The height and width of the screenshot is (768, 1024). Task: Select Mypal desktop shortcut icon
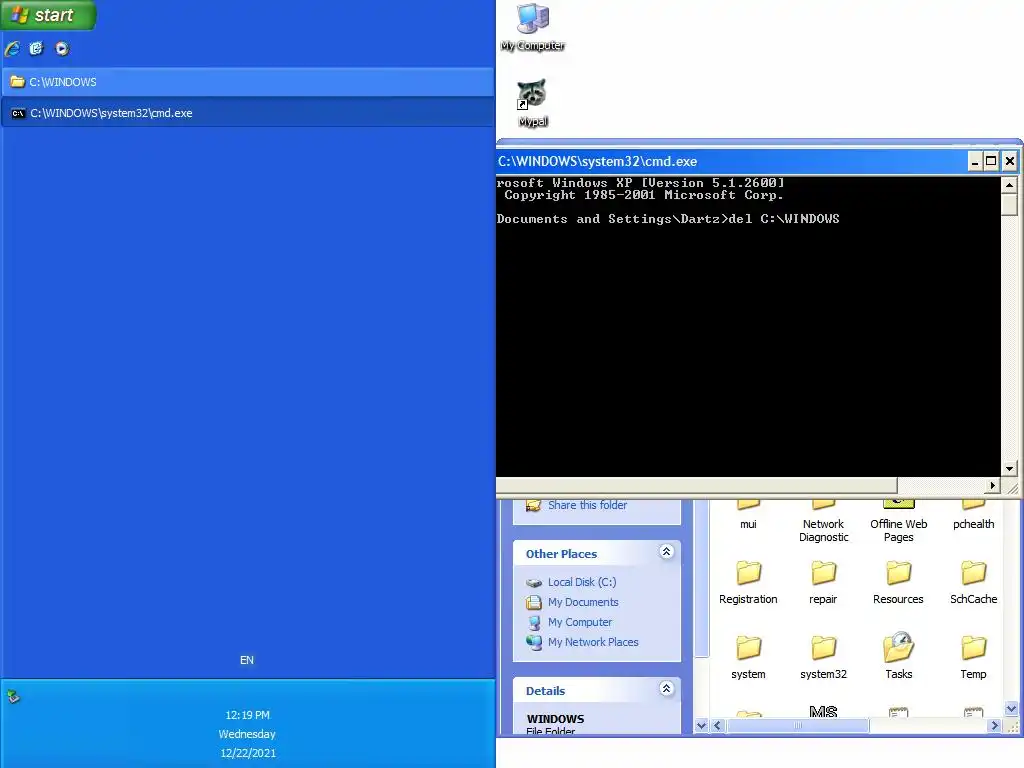tap(533, 103)
